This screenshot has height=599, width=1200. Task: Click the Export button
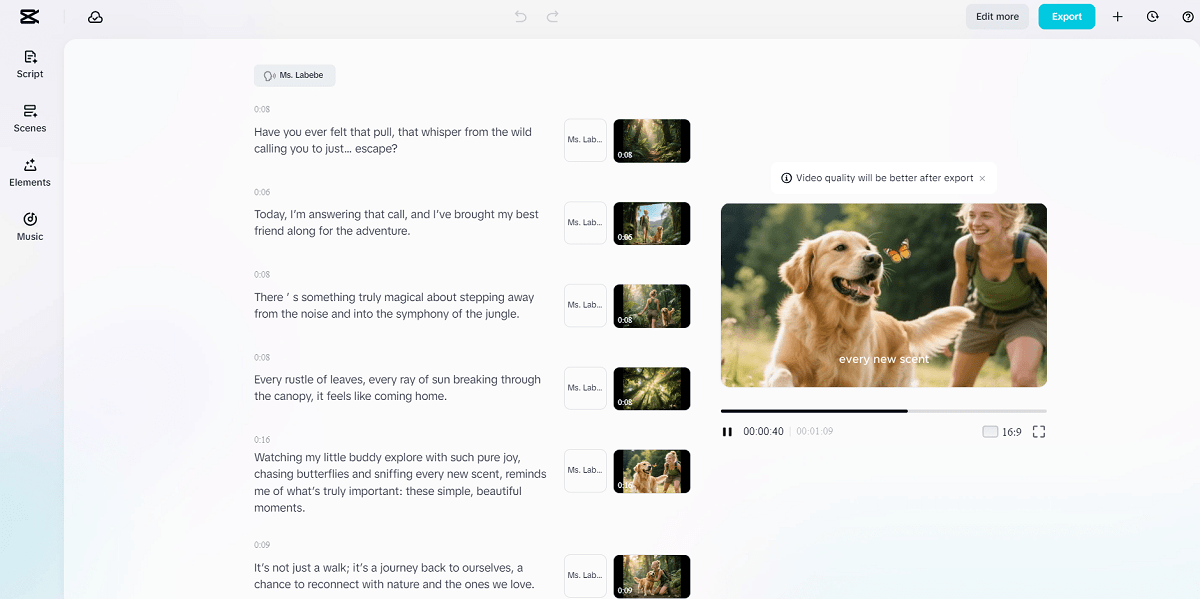point(1066,17)
